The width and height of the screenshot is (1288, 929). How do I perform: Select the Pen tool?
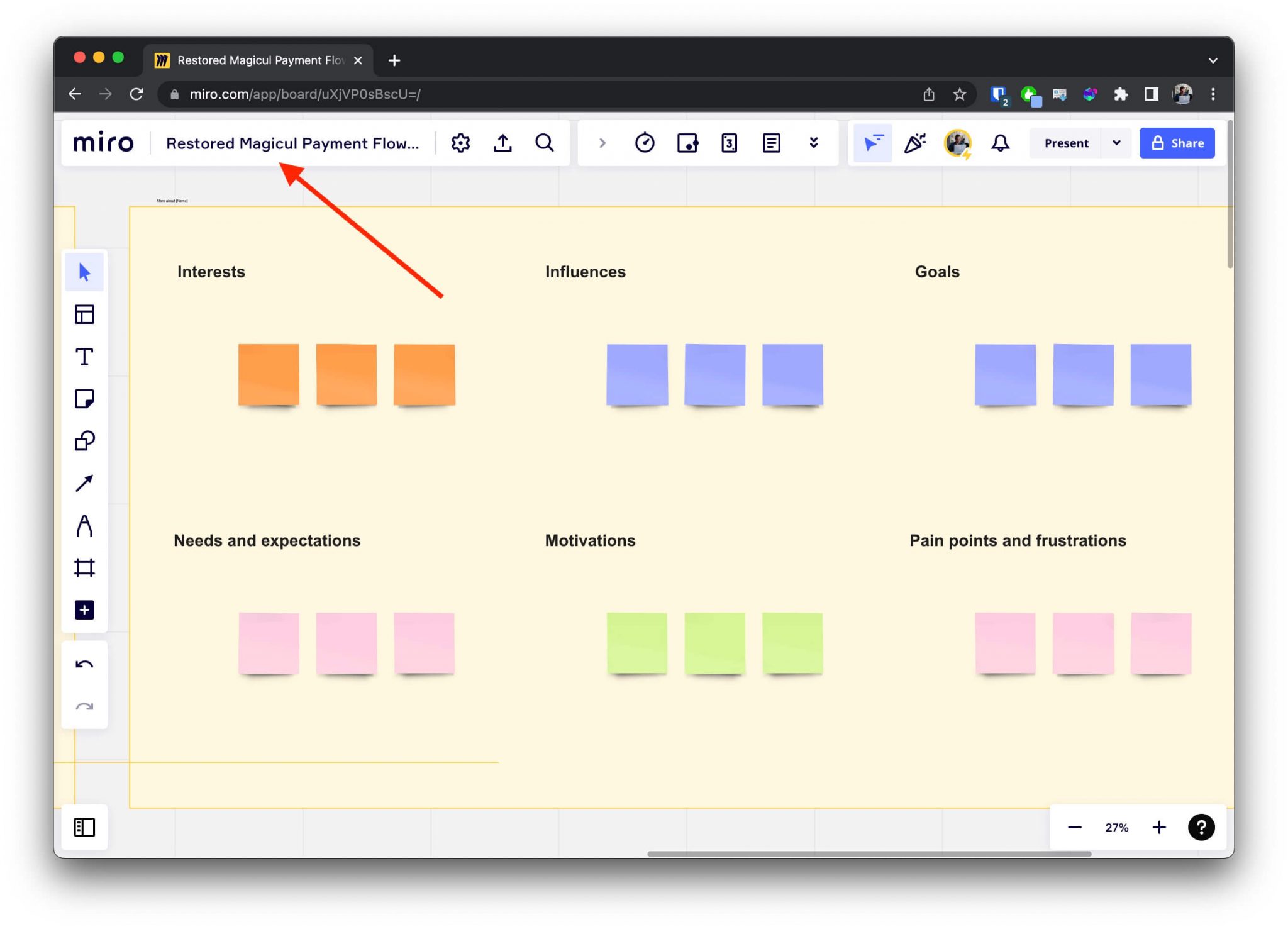tap(84, 525)
